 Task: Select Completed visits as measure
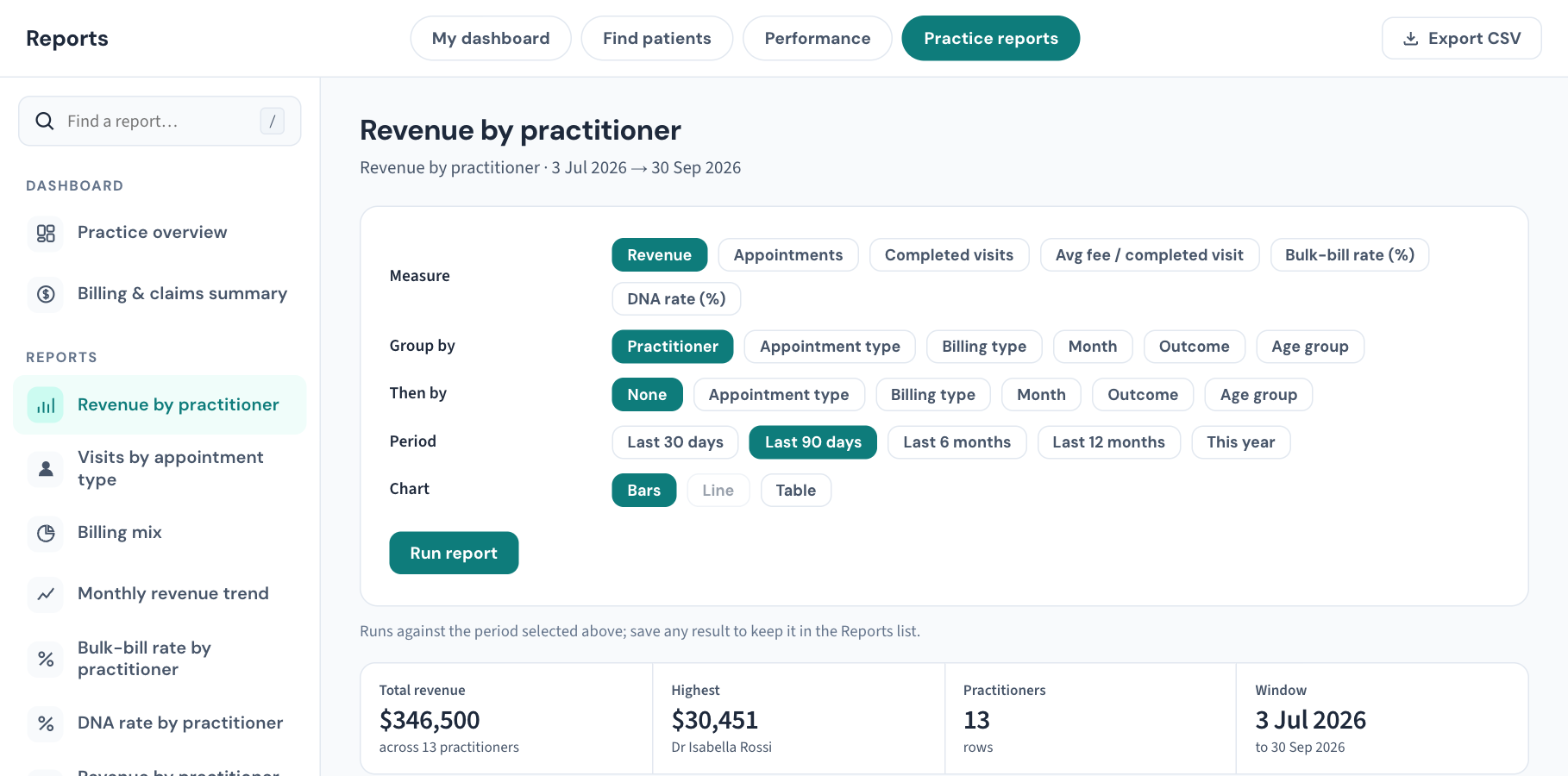click(949, 255)
